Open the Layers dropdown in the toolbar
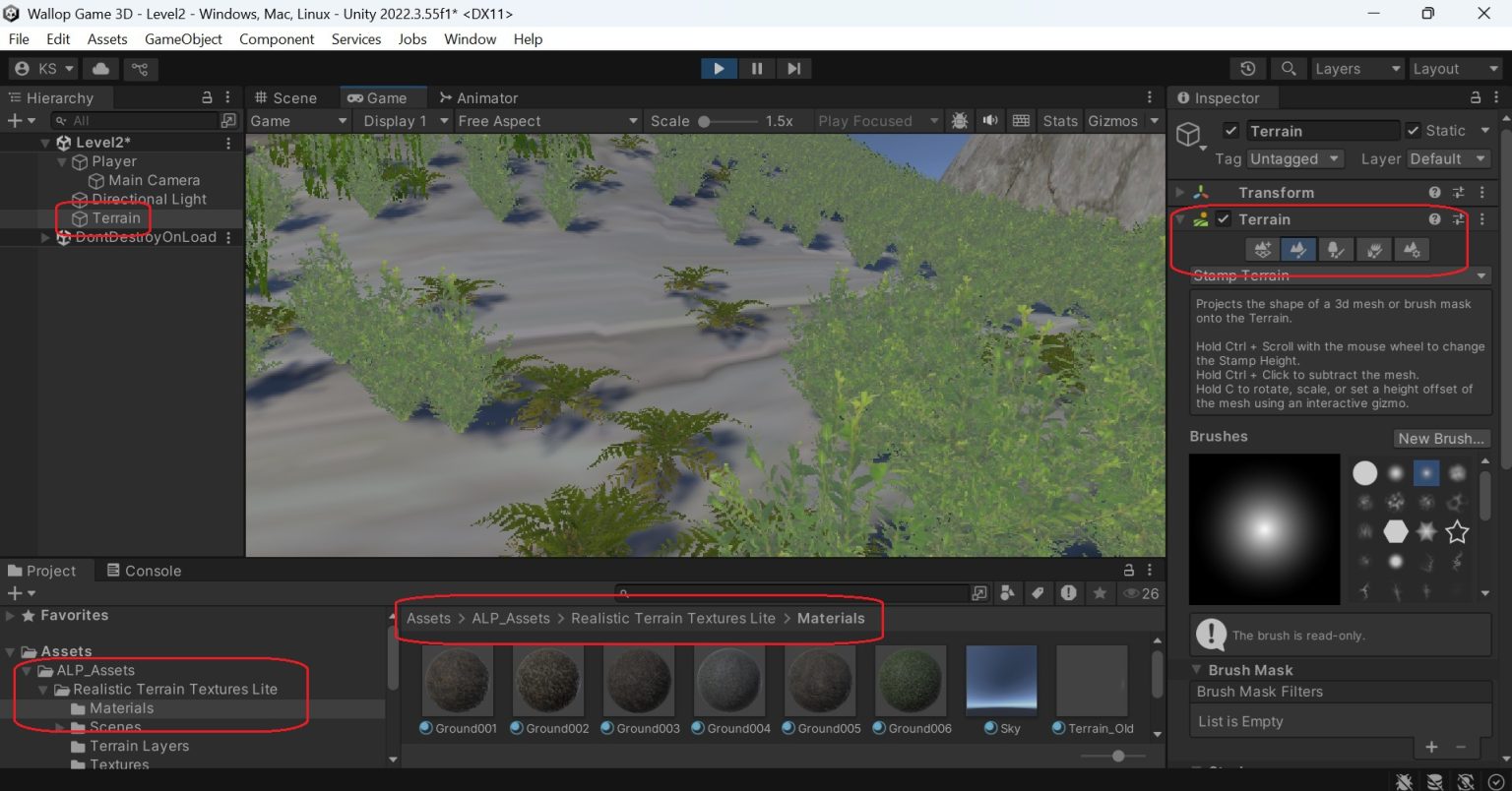Image resolution: width=1512 pixels, height=791 pixels. (x=1356, y=68)
